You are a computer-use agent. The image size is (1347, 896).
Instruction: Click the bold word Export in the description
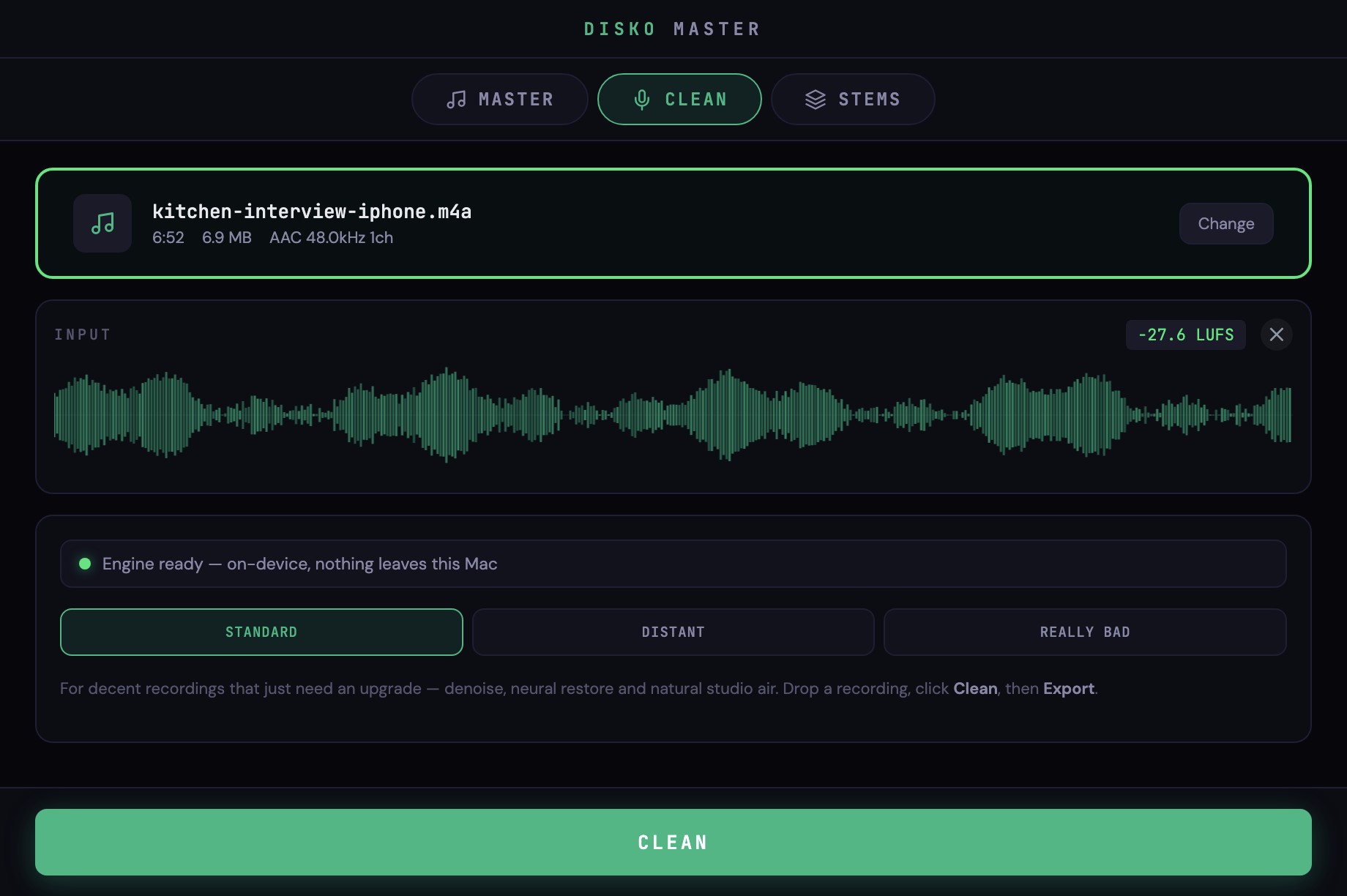point(1069,689)
